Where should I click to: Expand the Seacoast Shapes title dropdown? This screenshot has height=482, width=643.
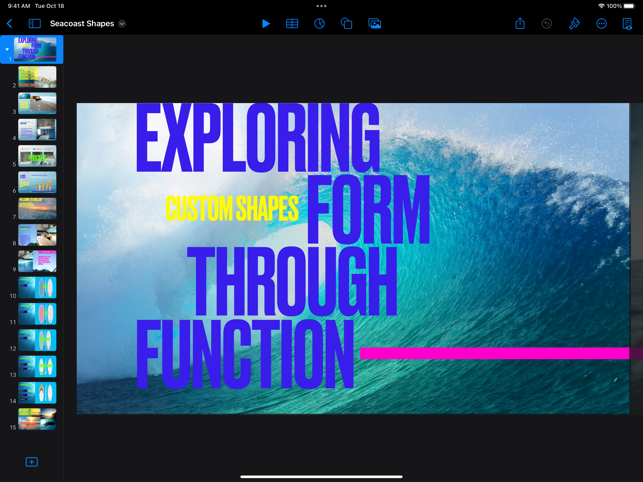[x=122, y=23]
